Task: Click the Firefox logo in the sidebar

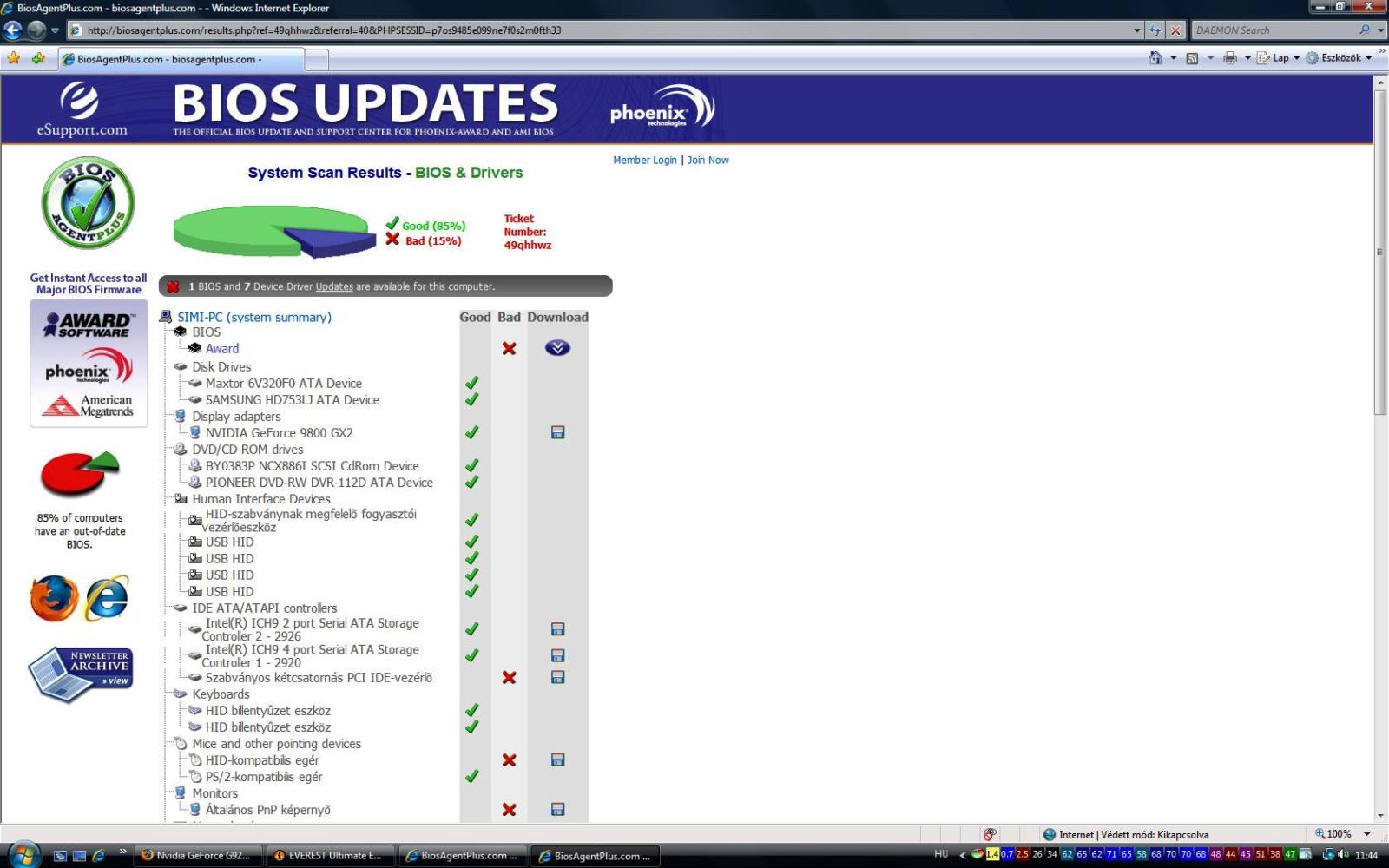Action: point(54,598)
